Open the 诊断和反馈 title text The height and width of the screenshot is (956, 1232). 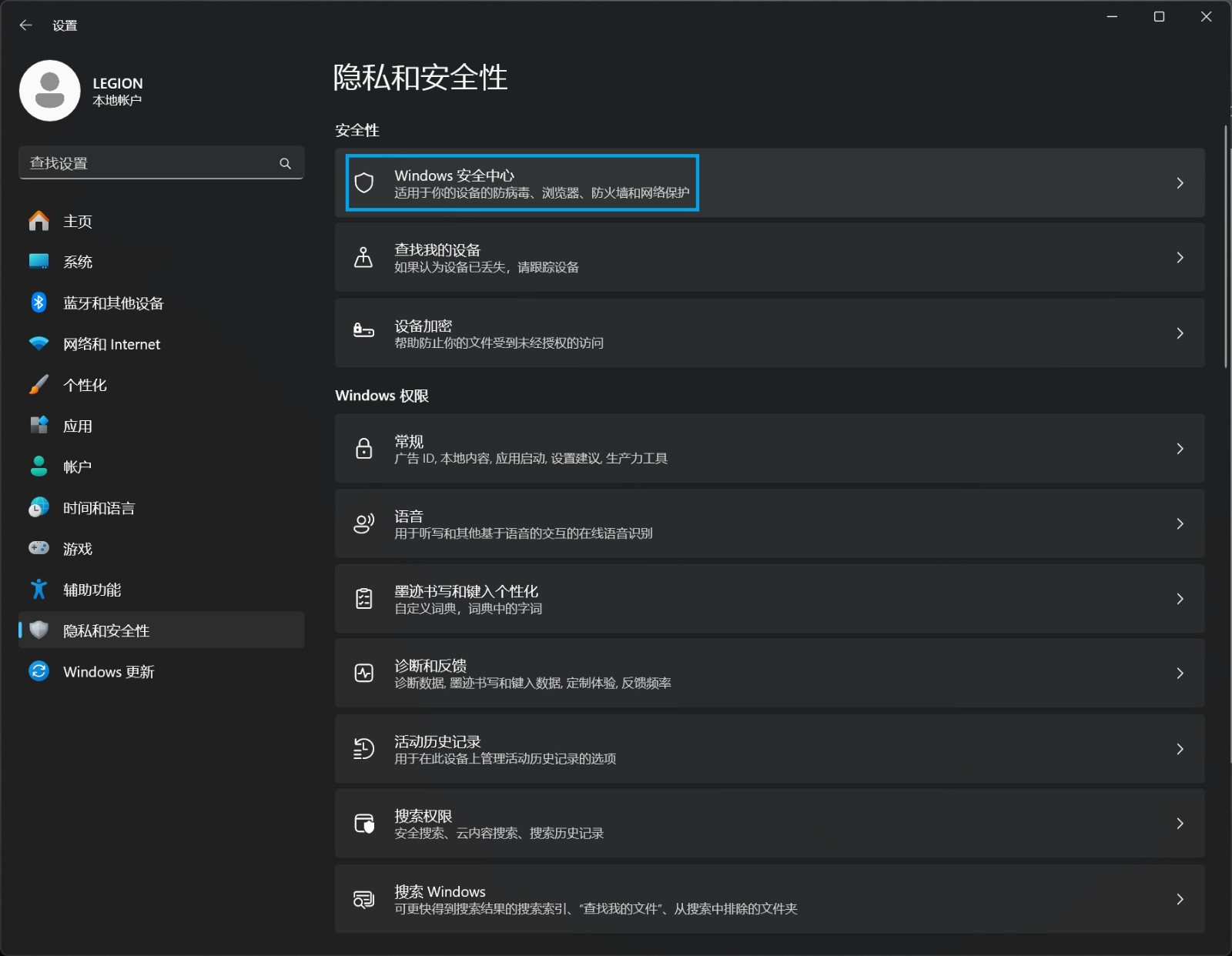(430, 665)
